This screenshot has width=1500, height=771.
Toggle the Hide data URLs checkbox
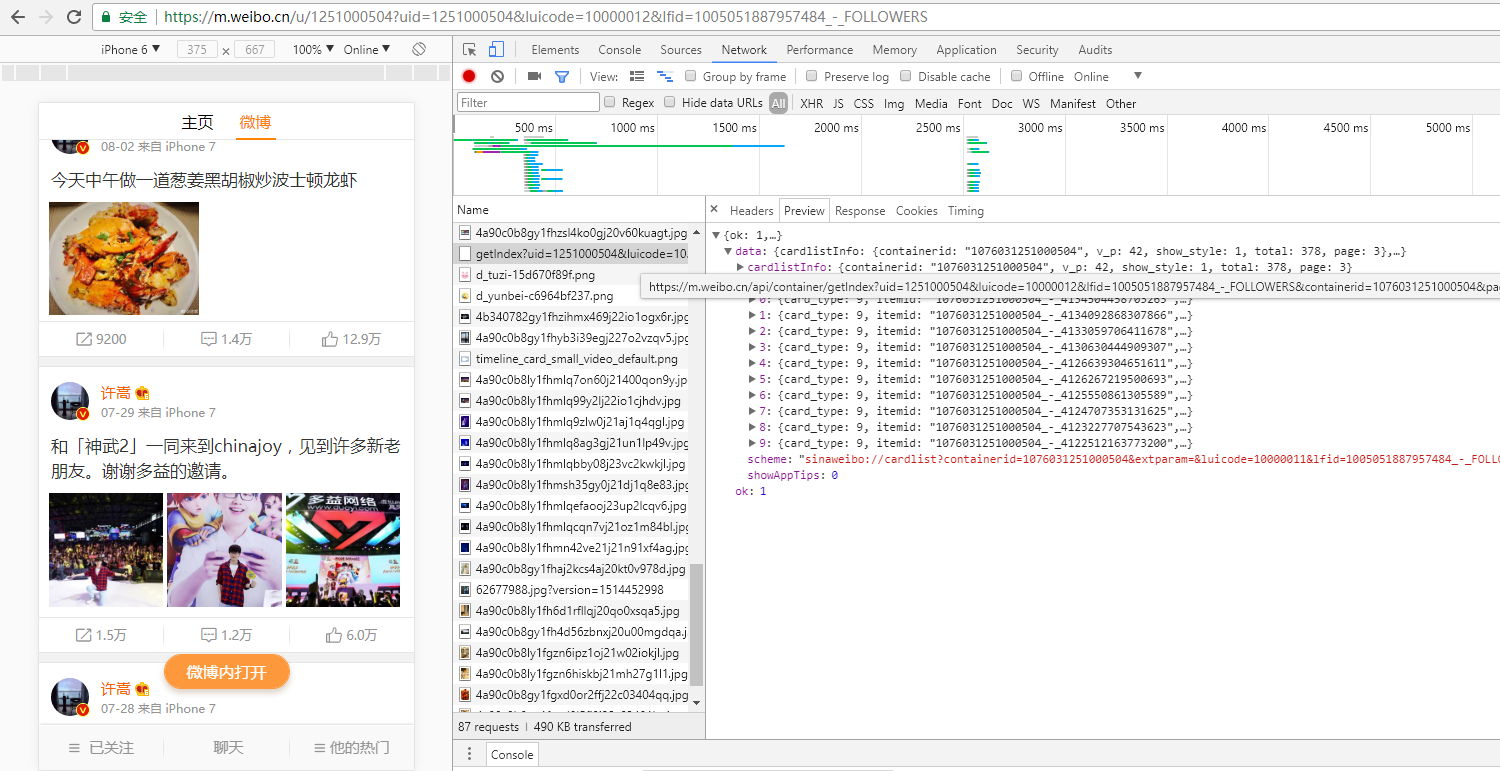click(x=671, y=102)
